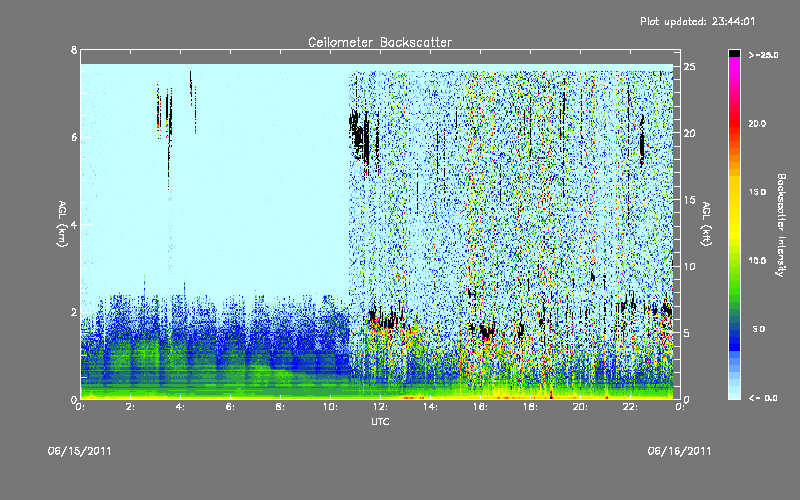Click the 8 km tick on left axis
The height and width of the screenshot is (500, 800).
click(74, 50)
